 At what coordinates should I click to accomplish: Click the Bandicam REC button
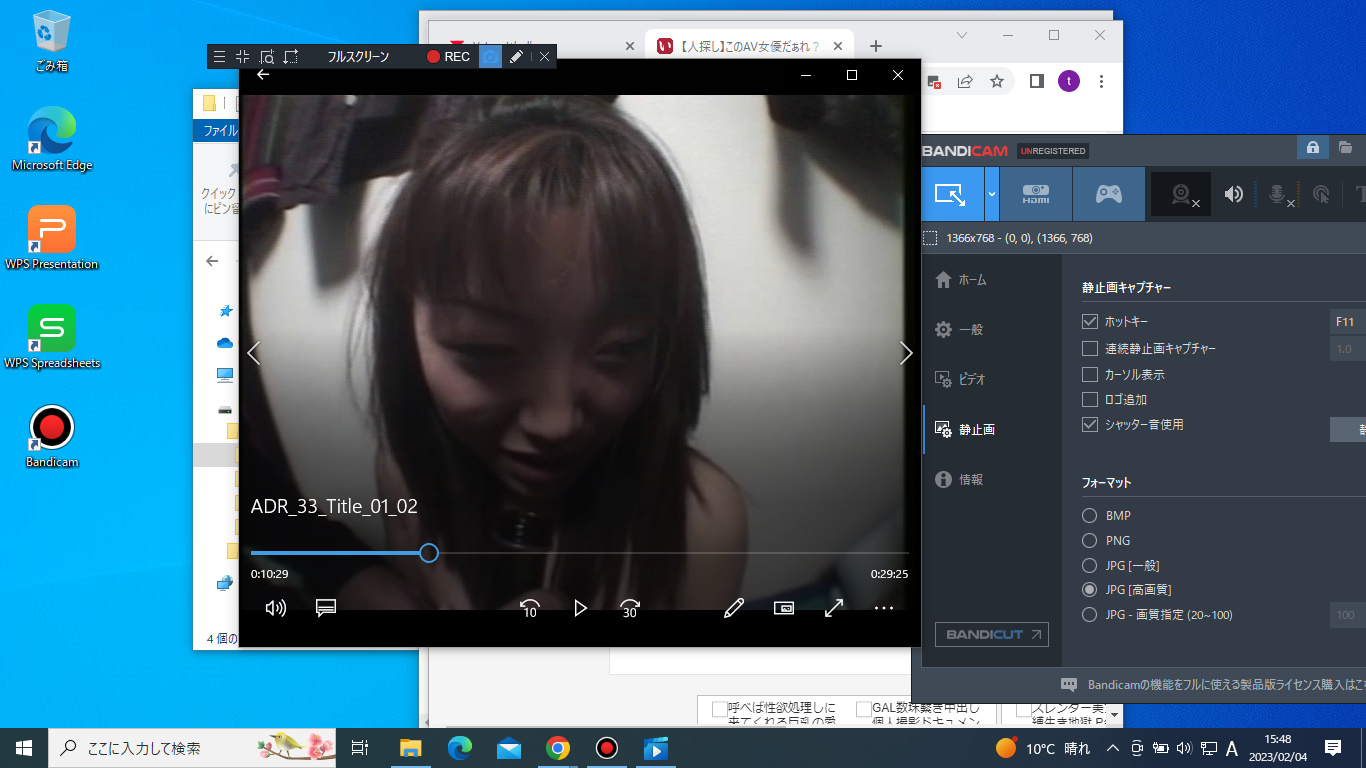(448, 57)
